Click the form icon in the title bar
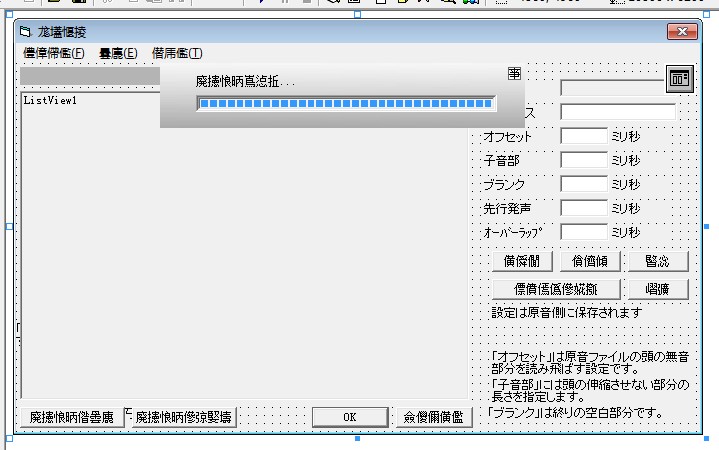Screen dimensions: 719x450 (25, 32)
